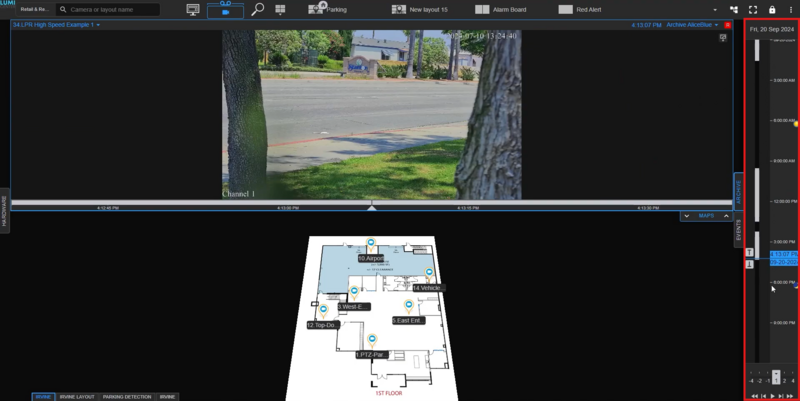Click the 1.PTZ-Parking camera pin
This screenshot has height=401, width=800.
371,340
